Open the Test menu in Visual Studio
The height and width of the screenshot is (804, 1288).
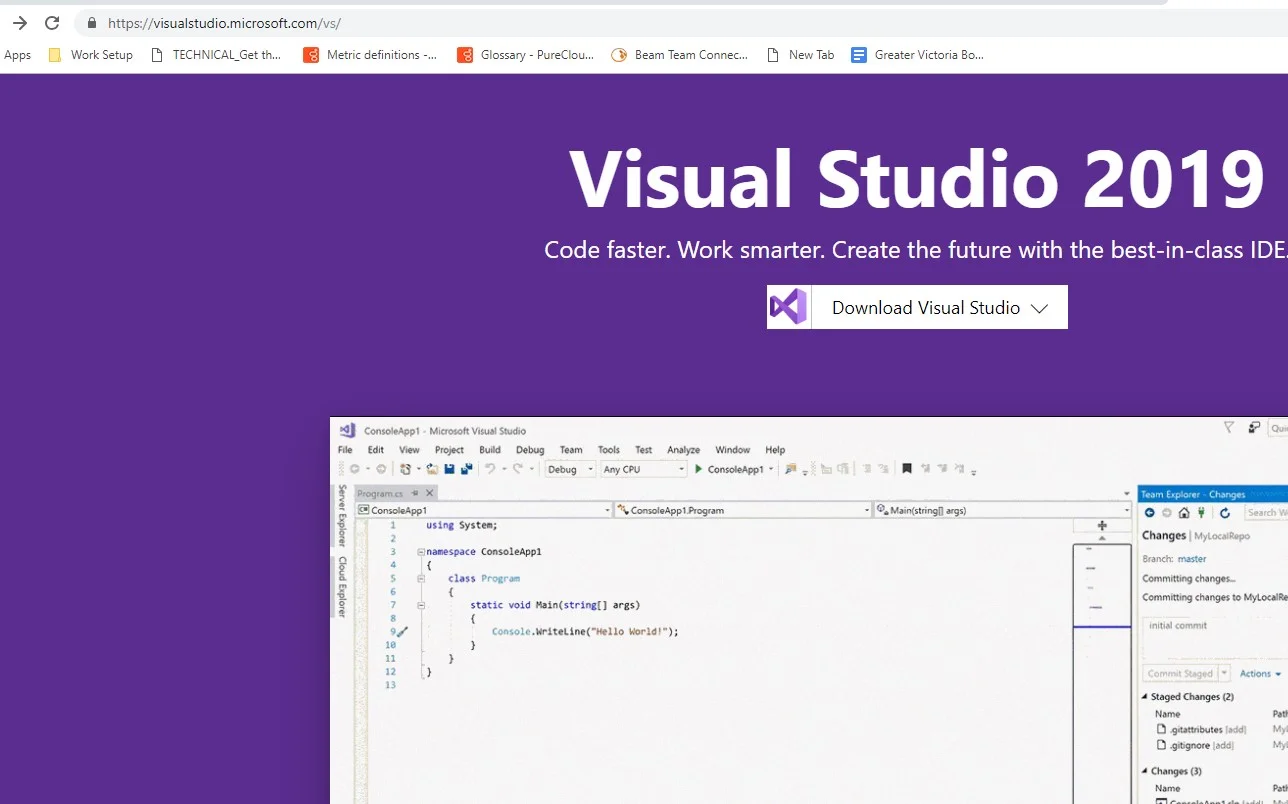[x=644, y=450]
